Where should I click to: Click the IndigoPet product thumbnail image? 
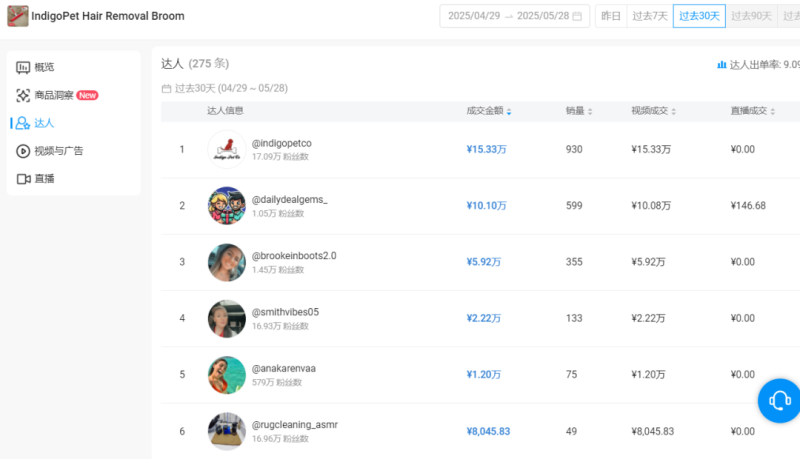point(18,16)
